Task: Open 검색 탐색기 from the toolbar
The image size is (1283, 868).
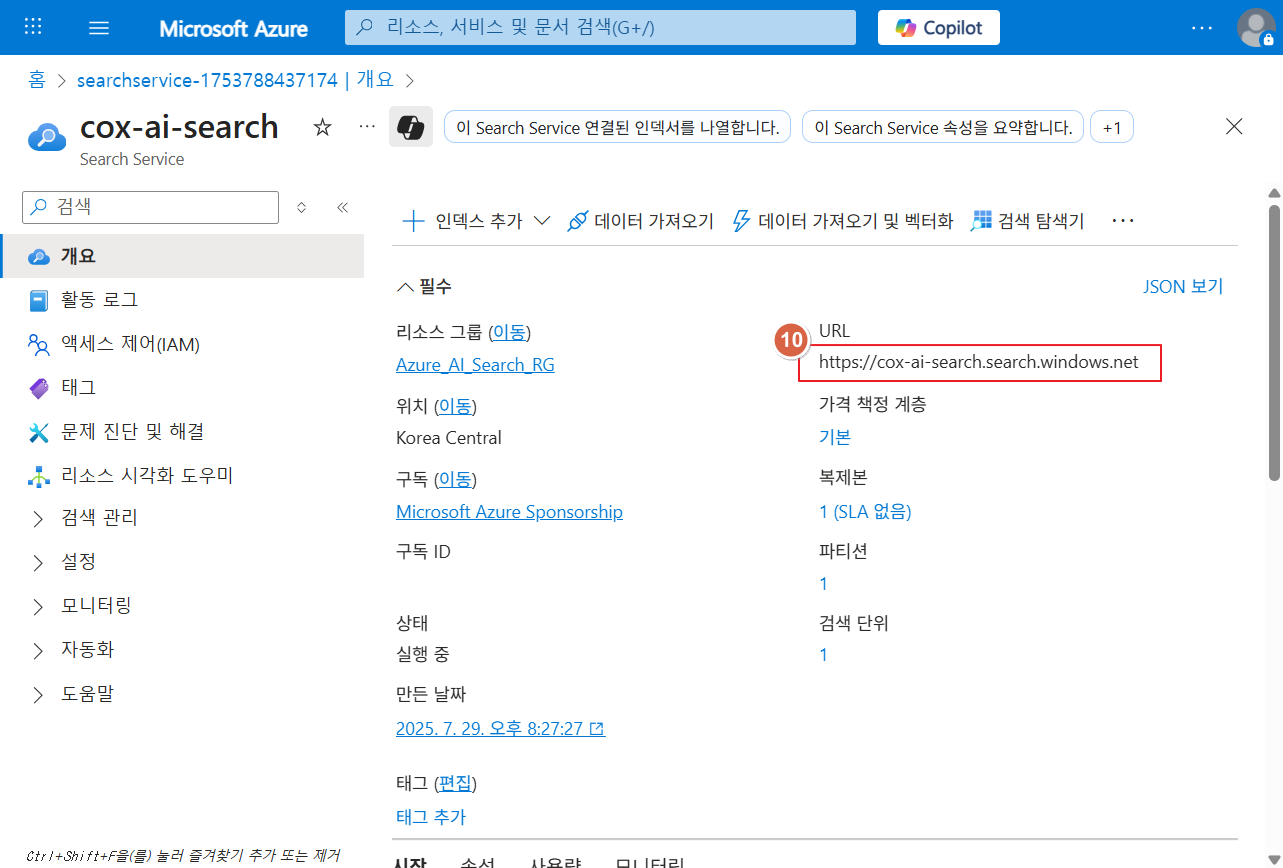Action: [1028, 221]
